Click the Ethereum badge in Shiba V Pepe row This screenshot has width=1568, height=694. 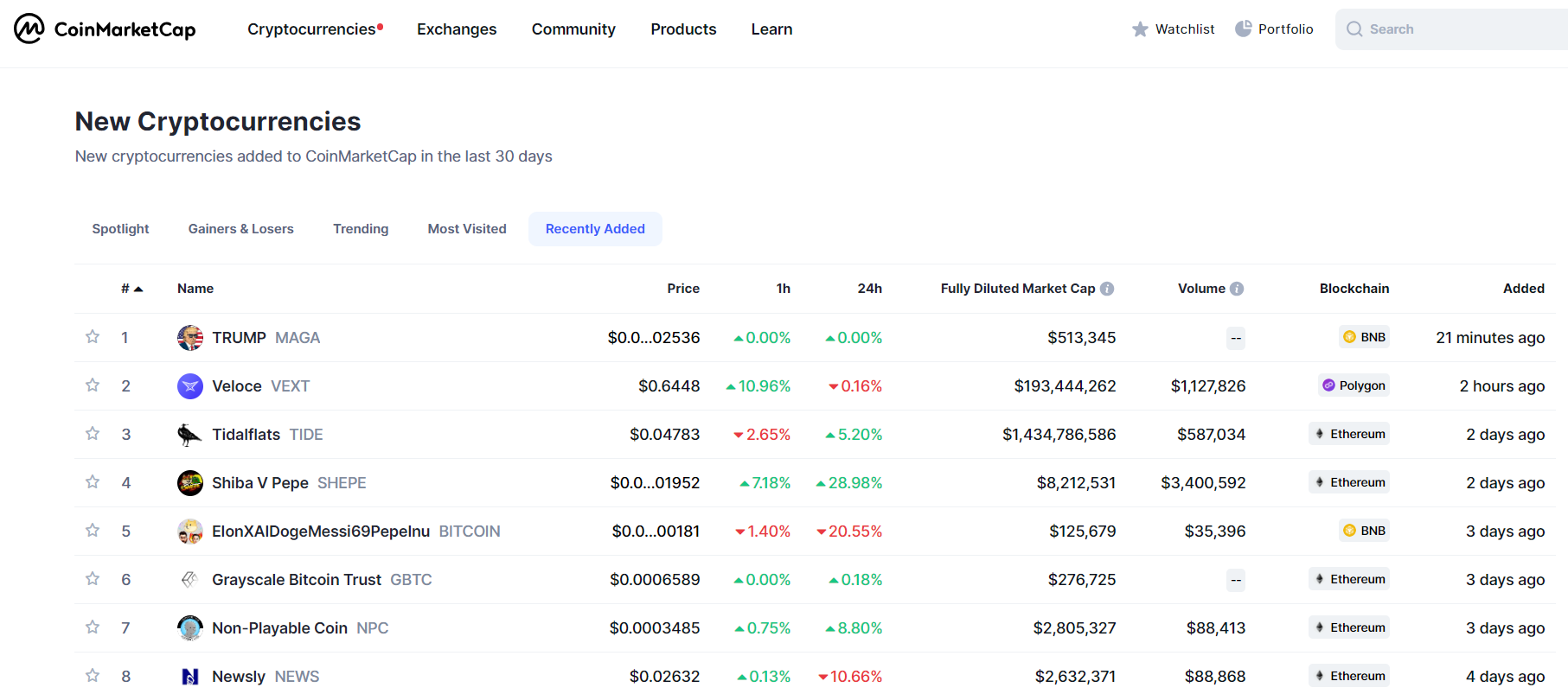1349,482
